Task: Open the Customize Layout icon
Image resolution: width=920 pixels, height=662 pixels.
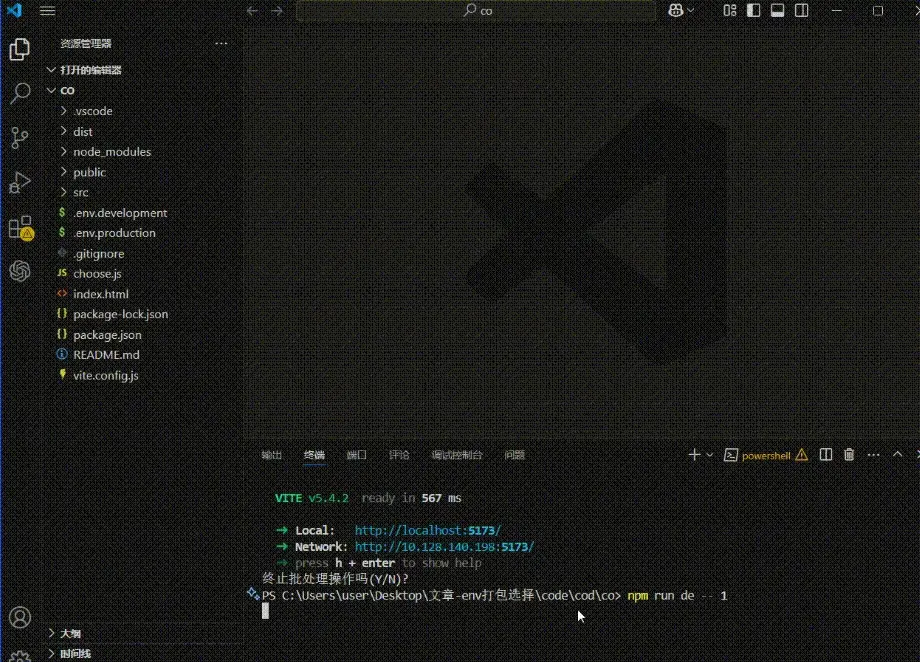Action: pos(729,11)
